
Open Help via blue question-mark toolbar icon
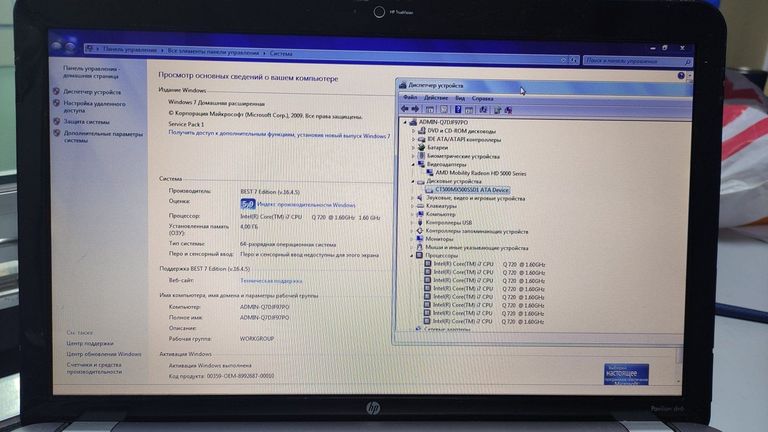pos(457,110)
